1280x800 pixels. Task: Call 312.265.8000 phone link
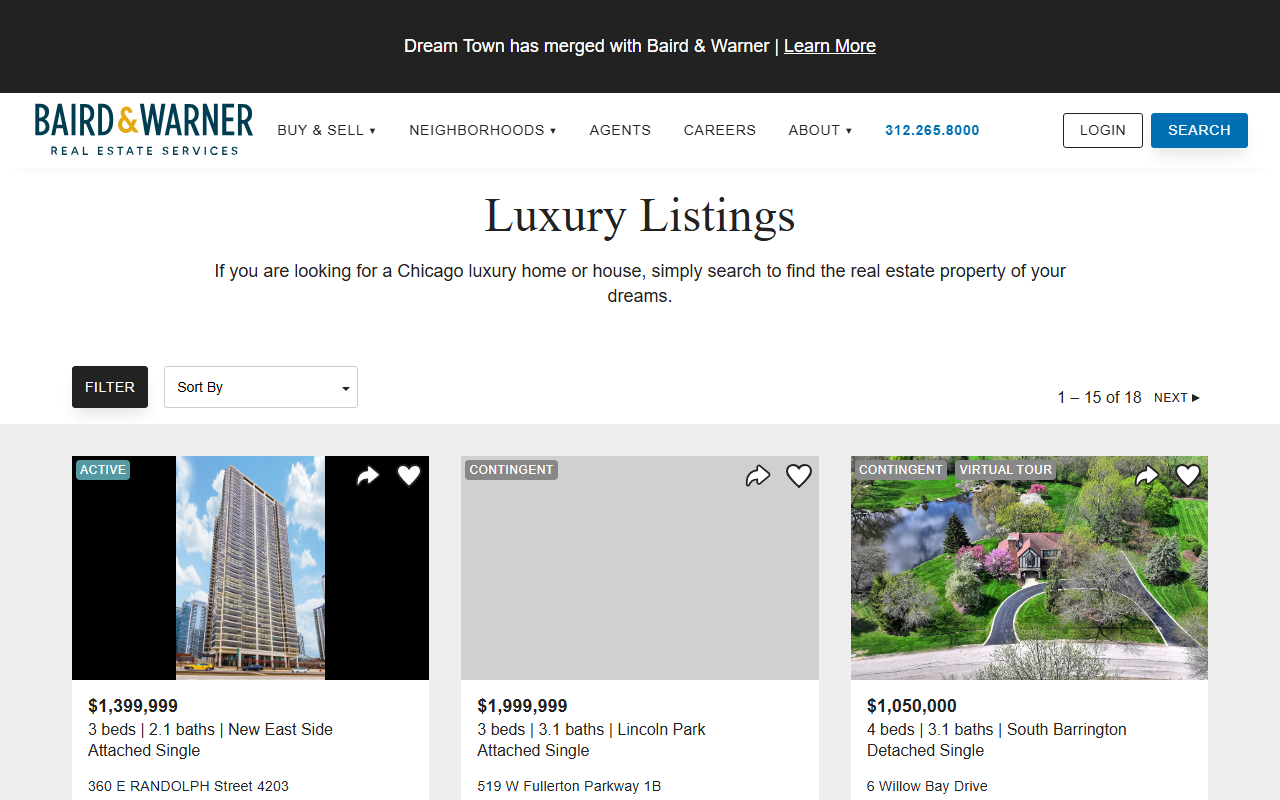click(932, 130)
